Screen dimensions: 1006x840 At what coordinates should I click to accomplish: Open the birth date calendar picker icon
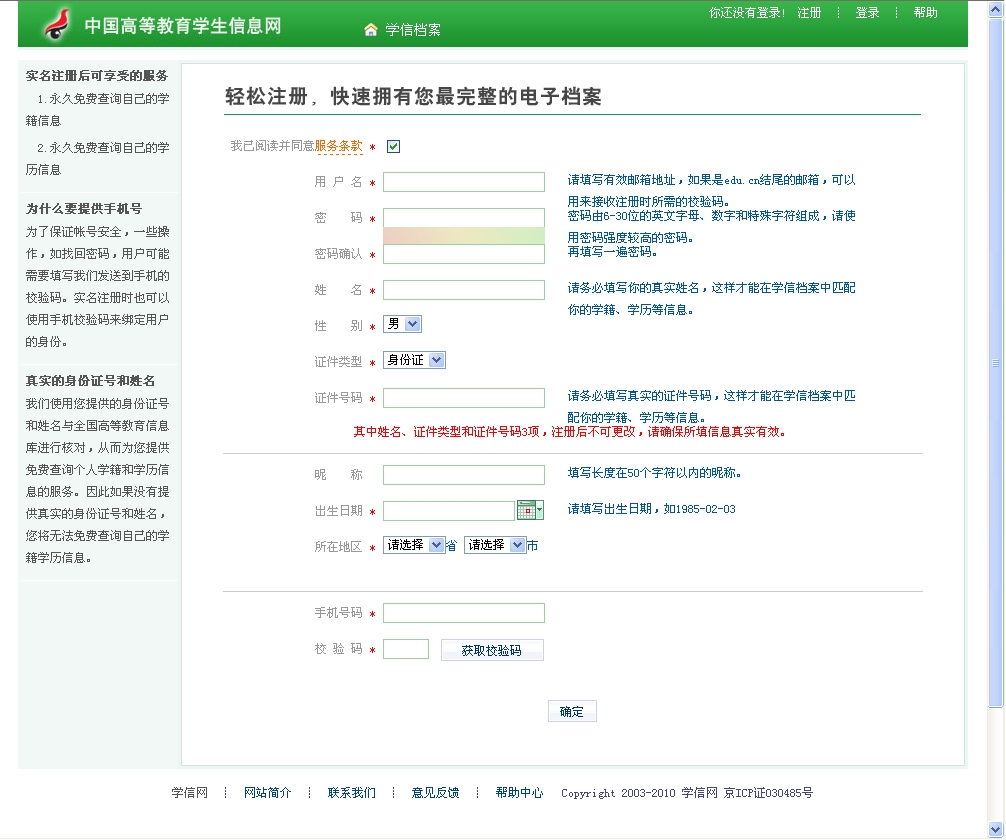click(x=529, y=511)
